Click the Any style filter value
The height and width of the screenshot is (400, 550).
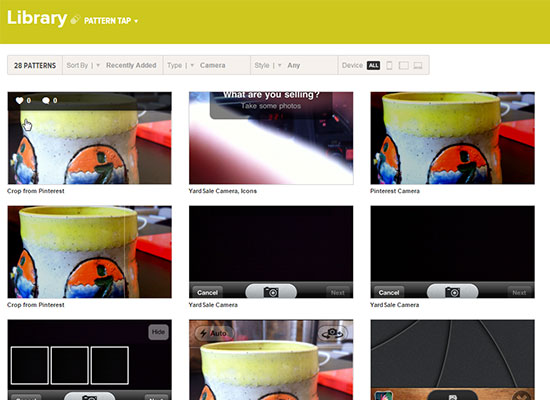(x=294, y=65)
